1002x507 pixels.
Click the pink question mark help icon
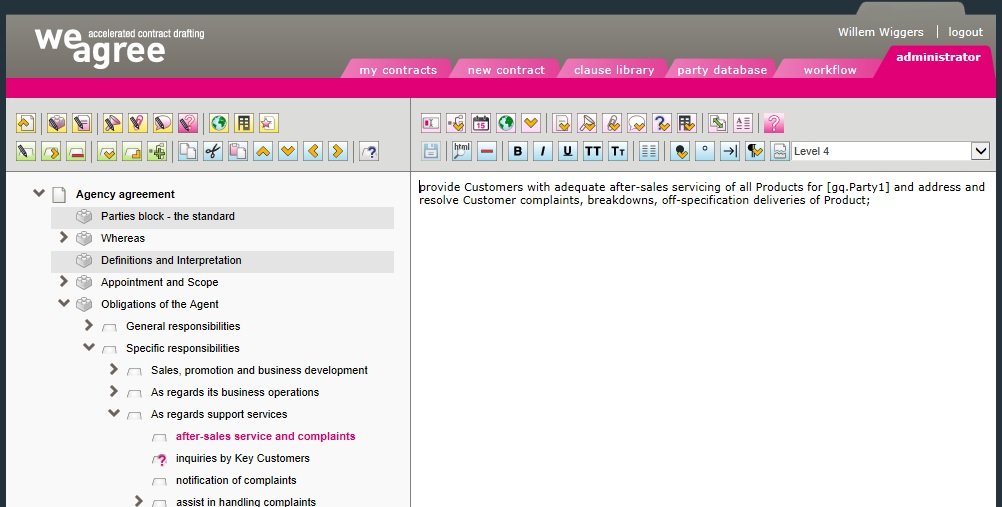pyautogui.click(x=773, y=124)
